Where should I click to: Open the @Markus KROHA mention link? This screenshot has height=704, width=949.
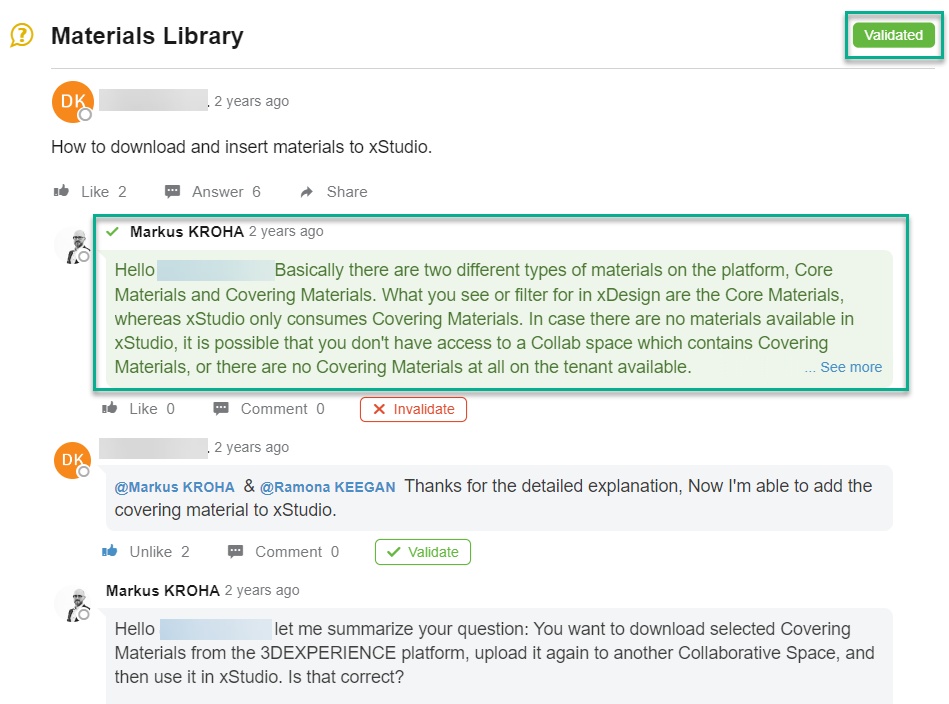pyautogui.click(x=175, y=487)
